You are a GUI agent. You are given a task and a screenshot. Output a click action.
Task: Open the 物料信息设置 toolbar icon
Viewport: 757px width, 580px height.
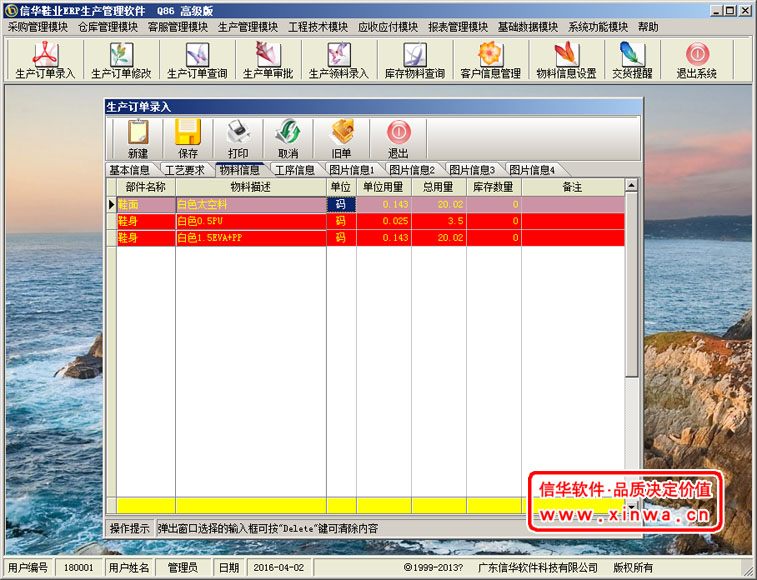tap(566, 60)
